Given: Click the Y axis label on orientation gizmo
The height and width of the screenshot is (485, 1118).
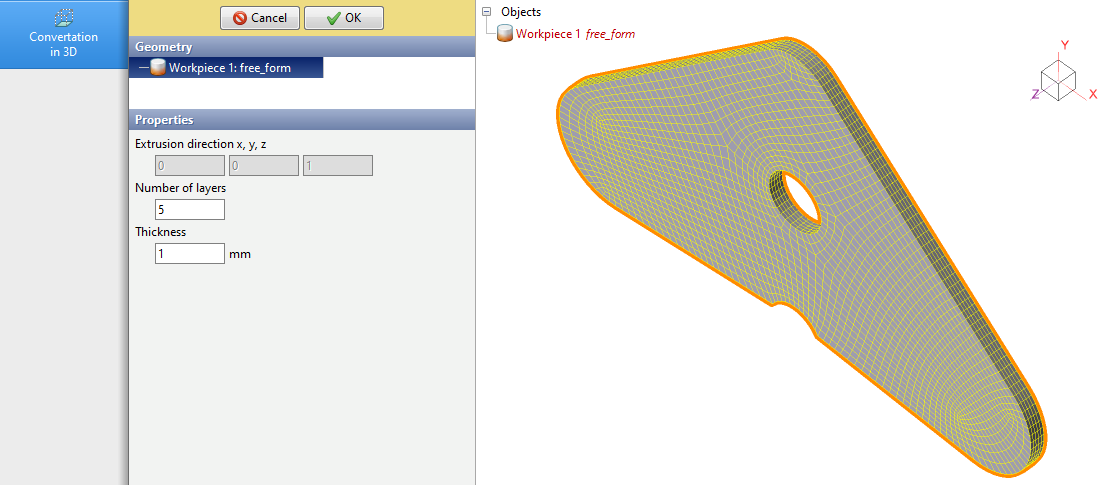Looking at the screenshot, I should click(x=1065, y=45).
